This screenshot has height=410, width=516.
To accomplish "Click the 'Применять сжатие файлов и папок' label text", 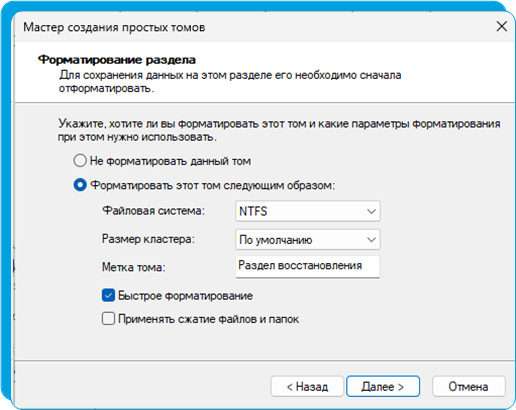I will (208, 319).
